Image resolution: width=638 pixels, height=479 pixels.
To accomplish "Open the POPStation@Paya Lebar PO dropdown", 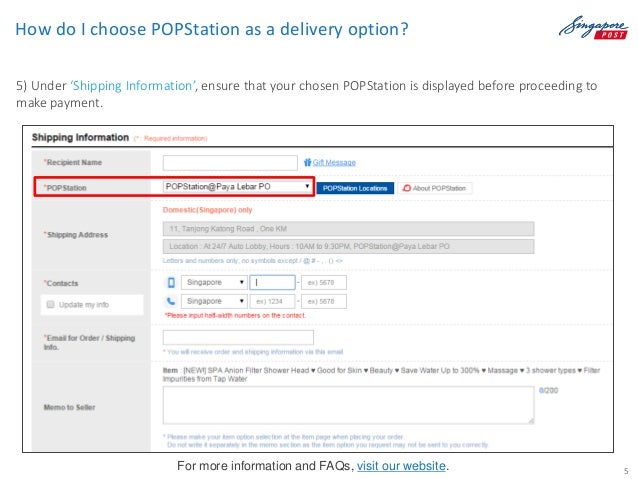I will tap(238, 186).
